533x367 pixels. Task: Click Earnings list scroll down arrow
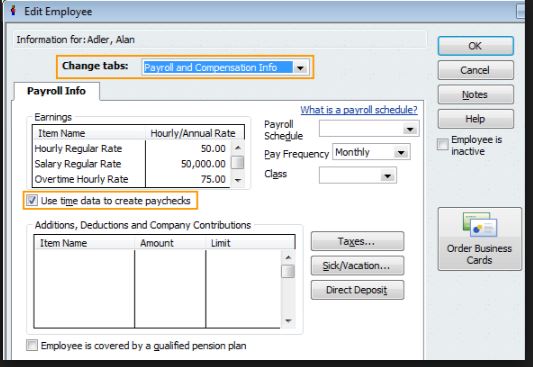click(x=238, y=180)
